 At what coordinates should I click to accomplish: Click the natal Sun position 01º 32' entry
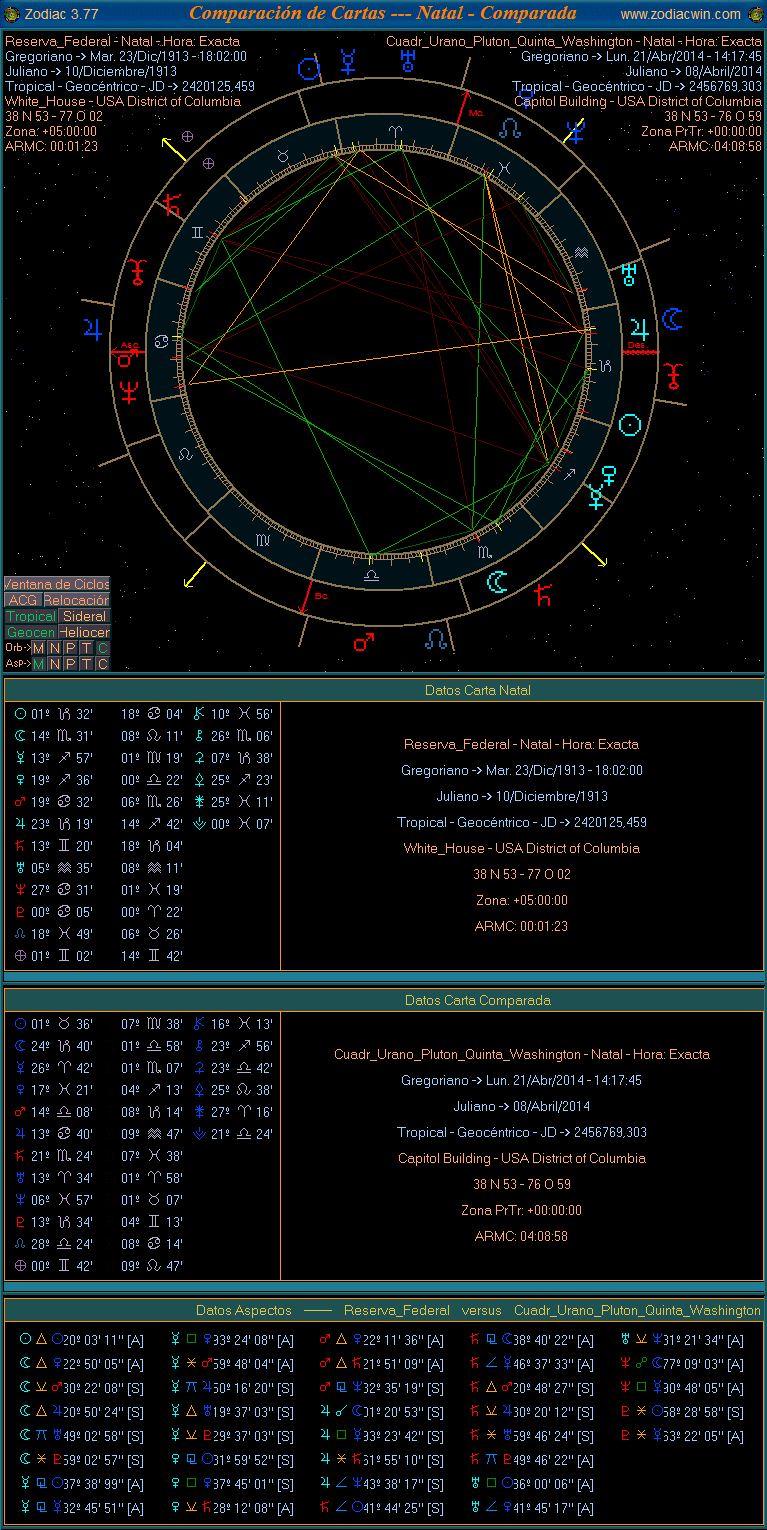tap(54, 714)
